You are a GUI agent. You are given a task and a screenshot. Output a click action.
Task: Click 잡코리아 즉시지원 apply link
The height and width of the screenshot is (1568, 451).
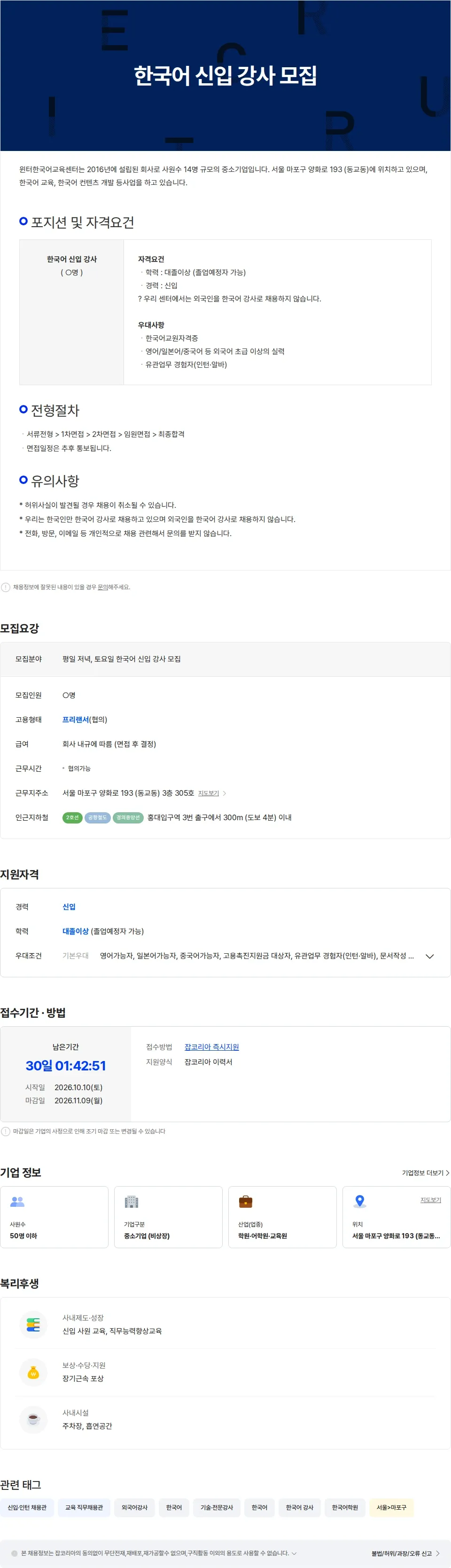211,1047
